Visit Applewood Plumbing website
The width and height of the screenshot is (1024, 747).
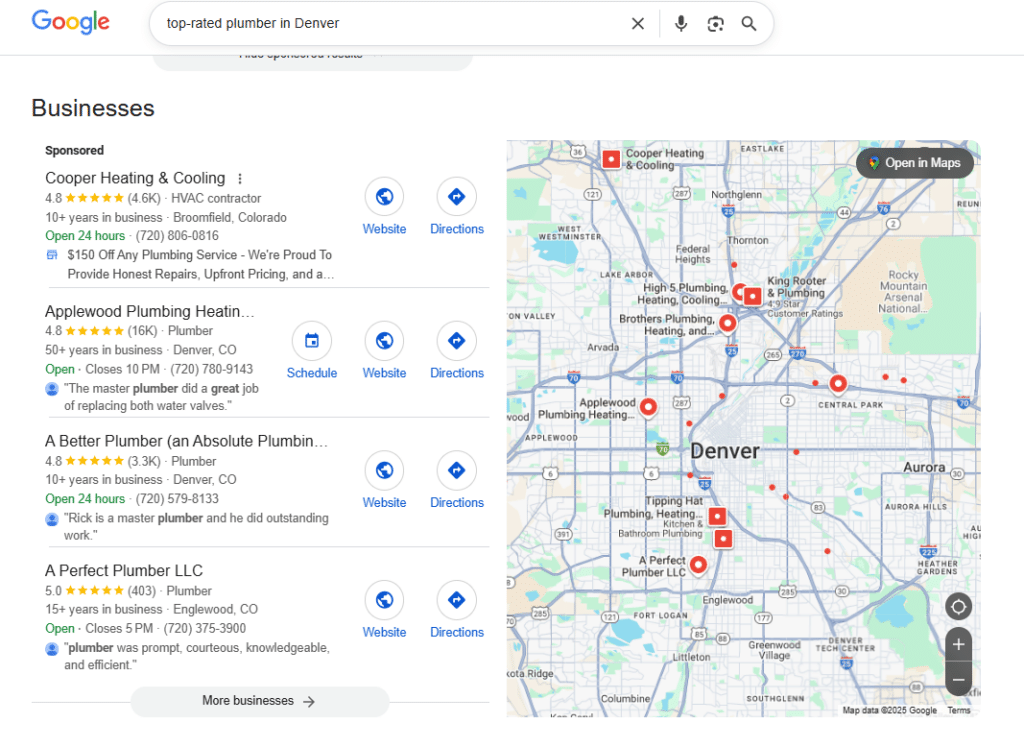point(384,351)
